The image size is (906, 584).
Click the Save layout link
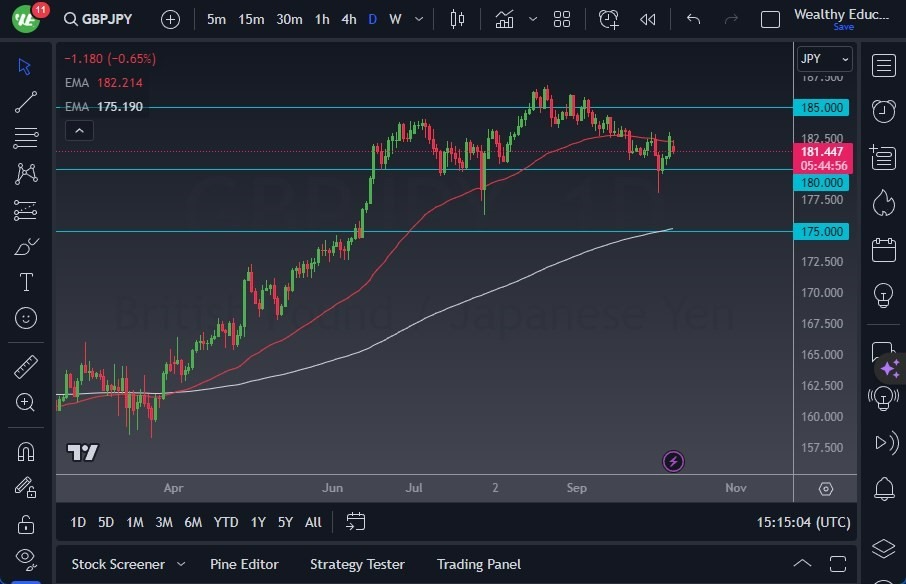[x=845, y=27]
